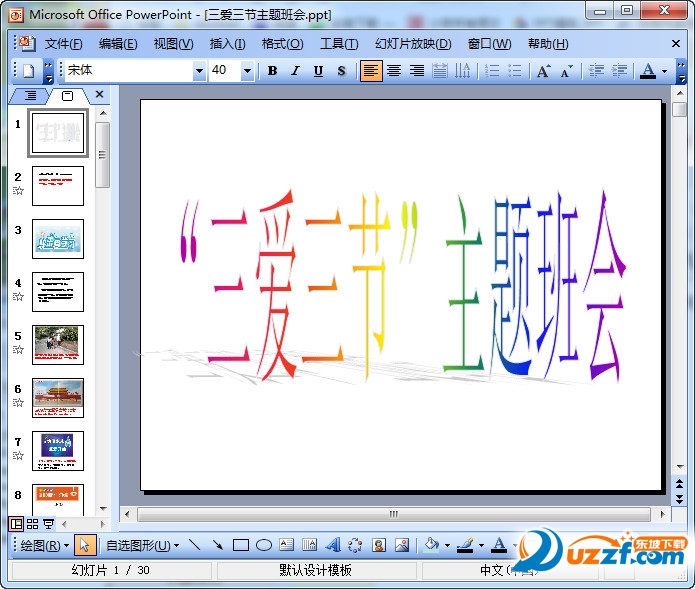Image resolution: width=695 pixels, height=589 pixels.
Task: Expand standard toolbar options chevron
Action: pyautogui.click(x=48, y=71)
